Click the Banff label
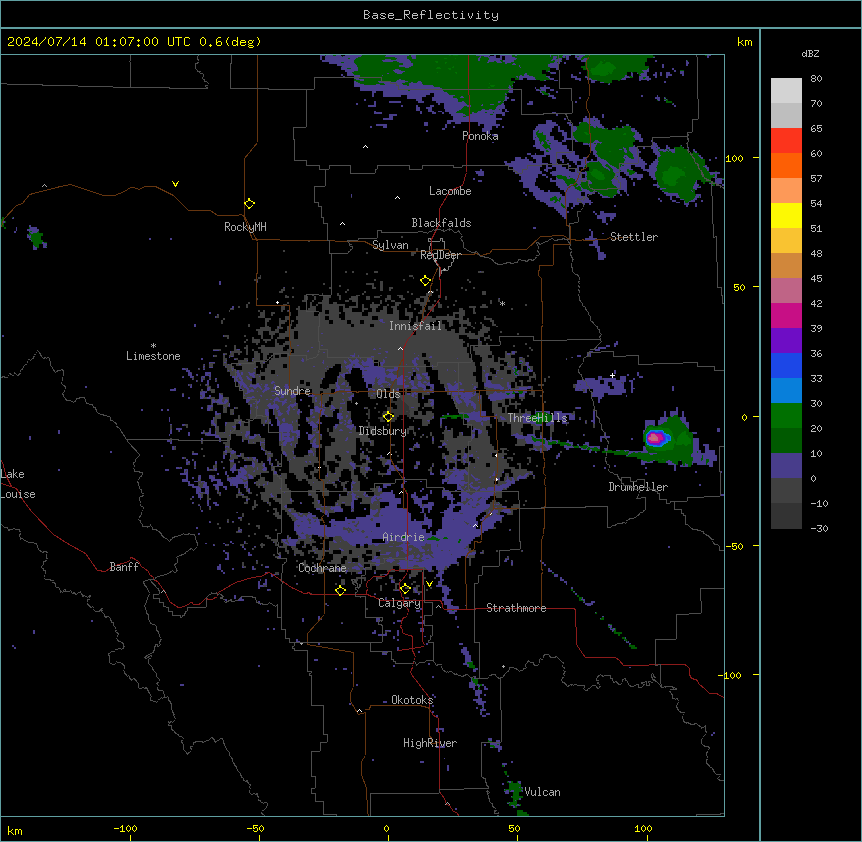This screenshot has height=842, width=862. tap(124, 567)
